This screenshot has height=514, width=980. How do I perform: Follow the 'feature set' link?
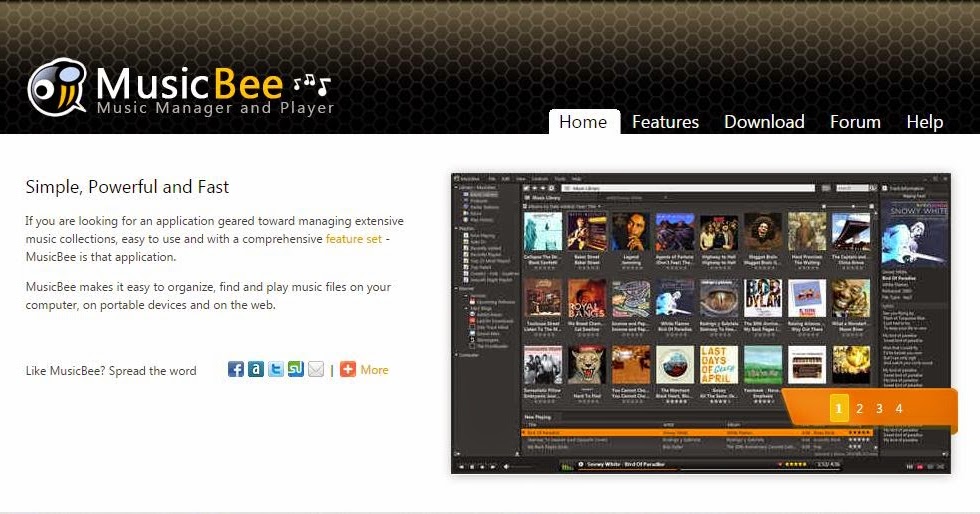pos(354,239)
